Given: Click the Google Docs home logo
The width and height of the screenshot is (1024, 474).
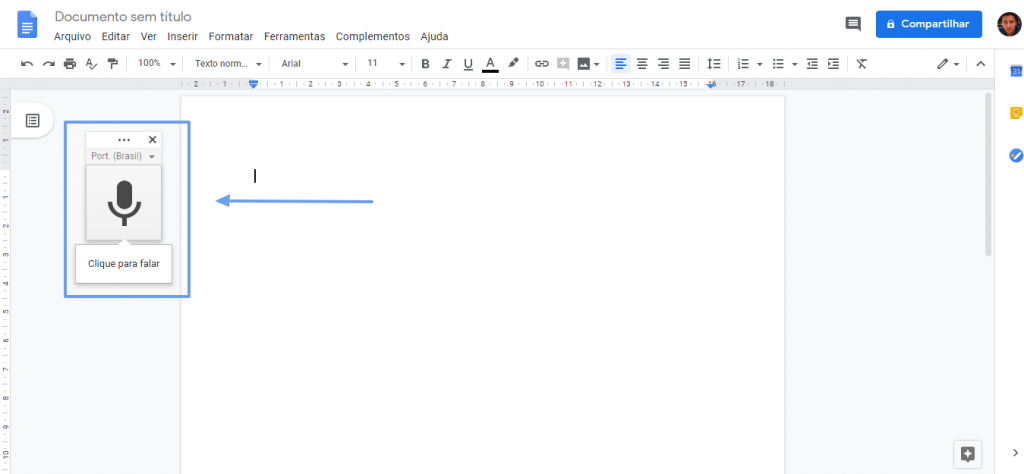Looking at the screenshot, I should [x=27, y=25].
